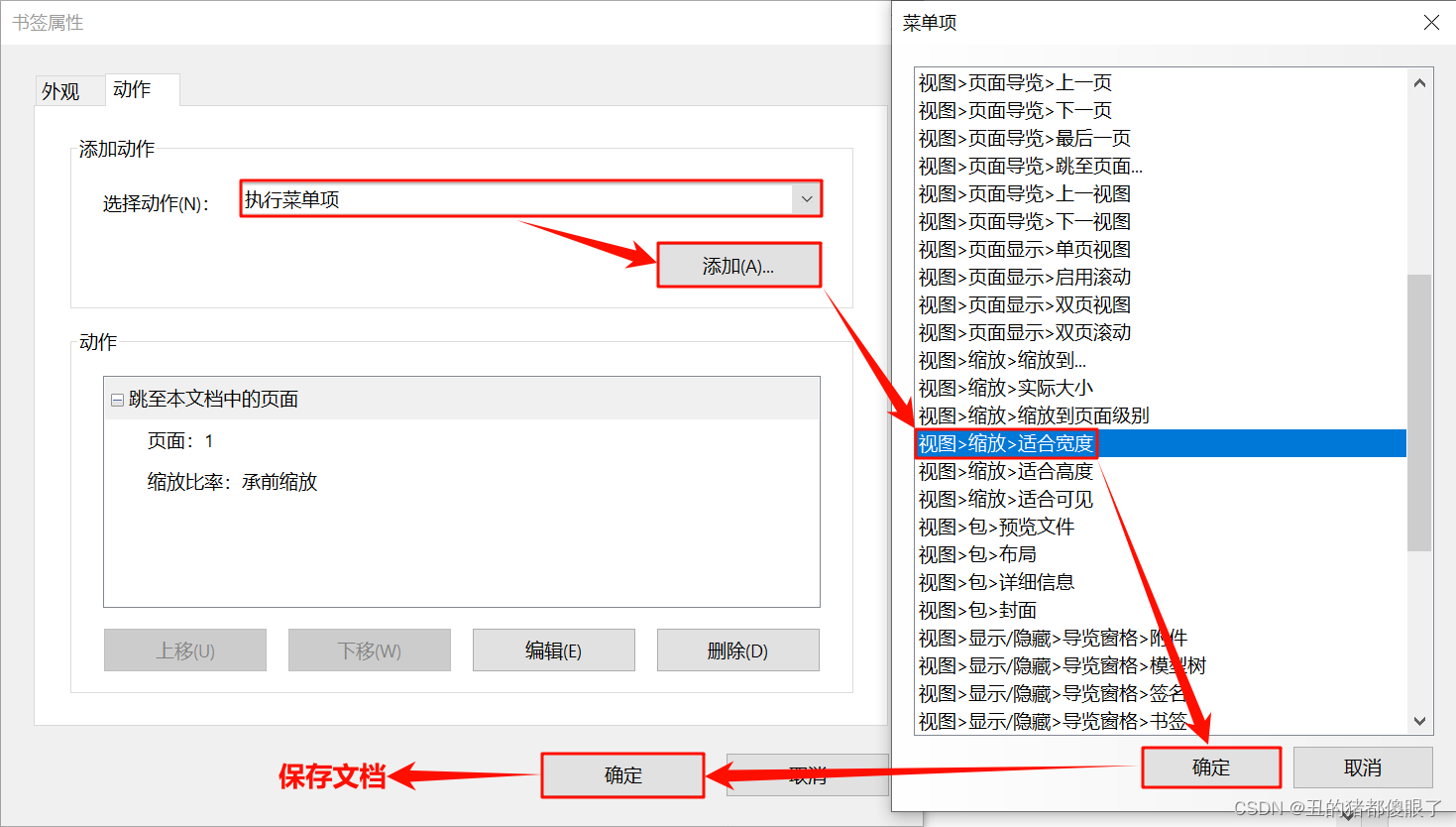The height and width of the screenshot is (827, 1456).
Task: Click the list scrollbar up arrow
Action: tap(1419, 83)
